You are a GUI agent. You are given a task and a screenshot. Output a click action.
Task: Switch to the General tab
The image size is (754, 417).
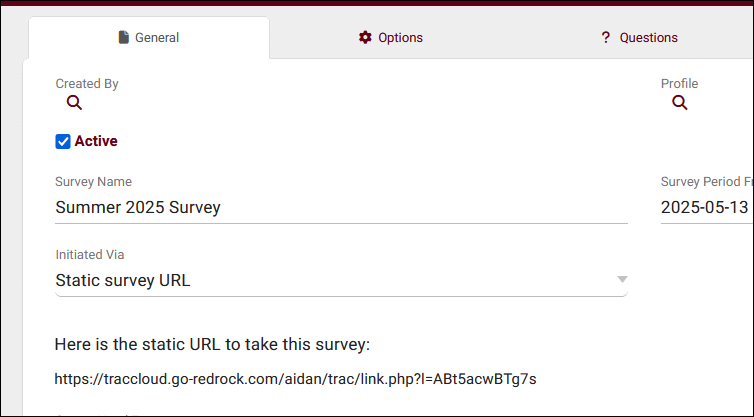click(149, 38)
